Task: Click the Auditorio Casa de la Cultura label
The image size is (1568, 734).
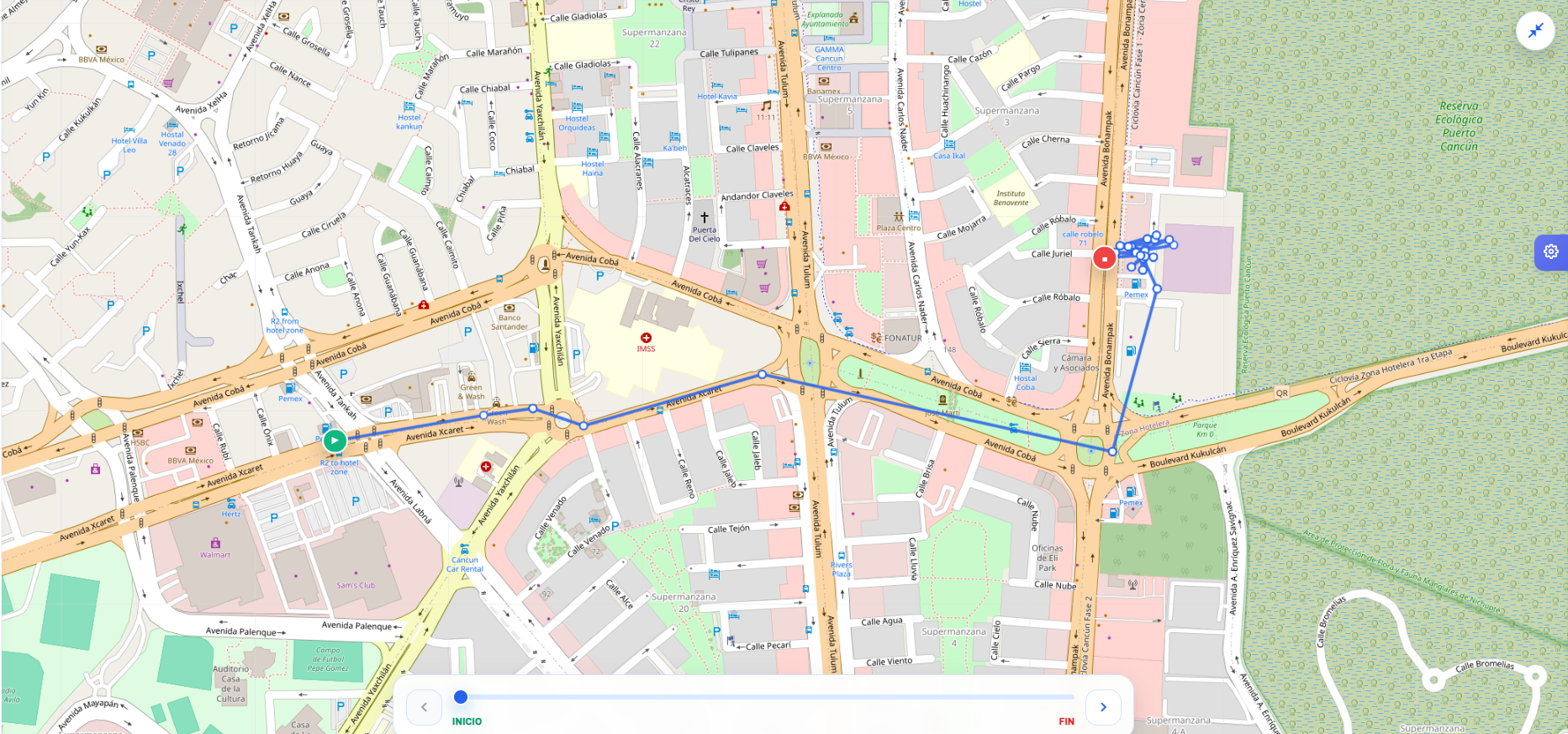Action: pos(230,684)
